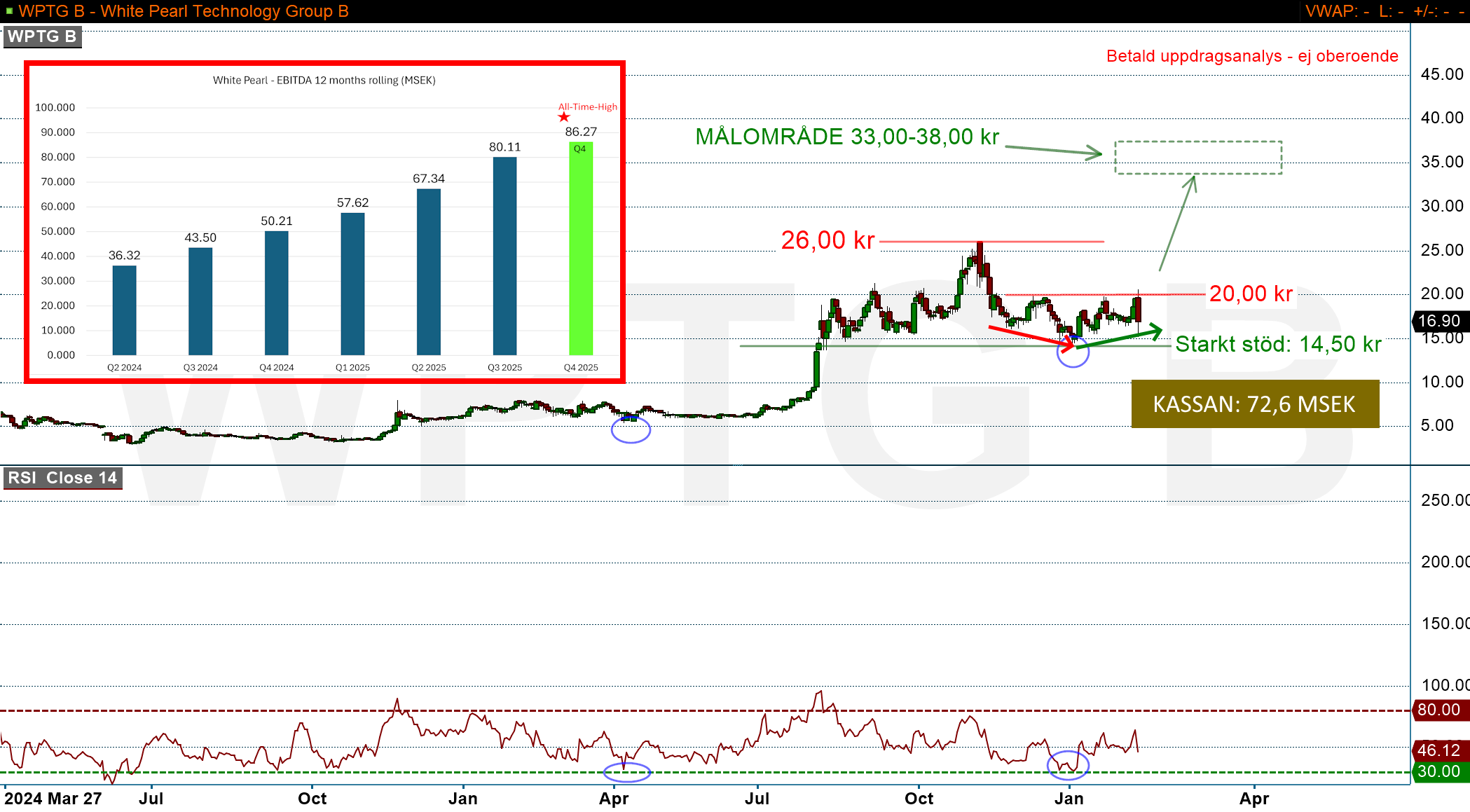Click the 45.00 price axis label

pos(1442,74)
